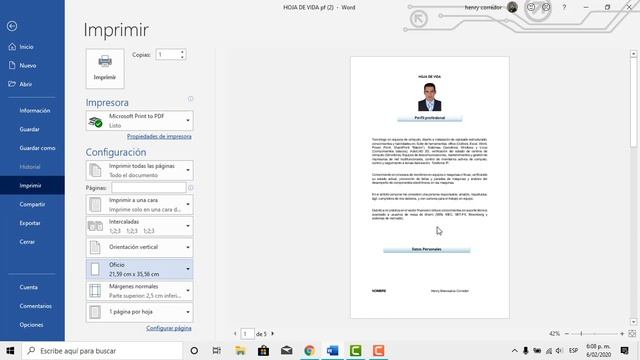The image size is (640, 360).
Task: Choose Guardar in the sidebar
Action: 29,129
